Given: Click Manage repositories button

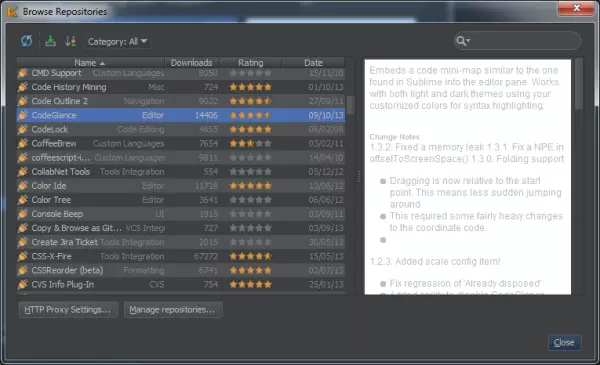Looking at the screenshot, I should (x=173, y=310).
